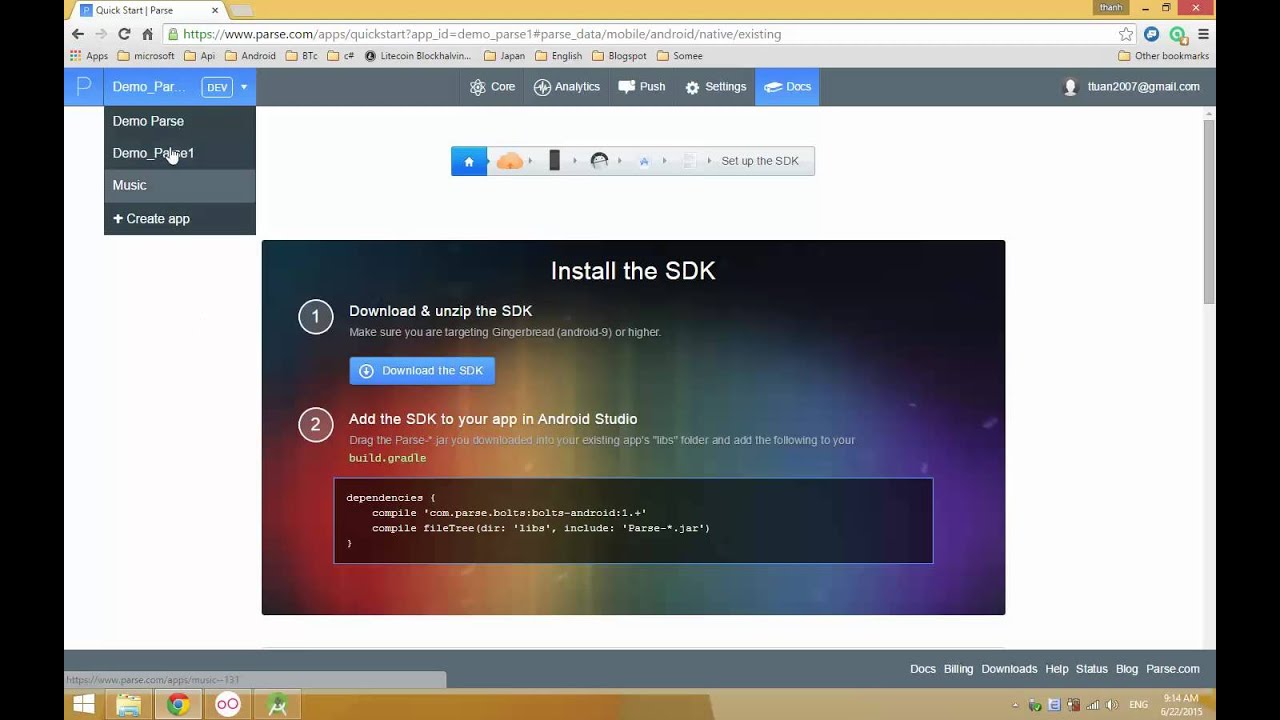Open Billing link in footer
The image size is (1280, 720).
click(x=958, y=669)
